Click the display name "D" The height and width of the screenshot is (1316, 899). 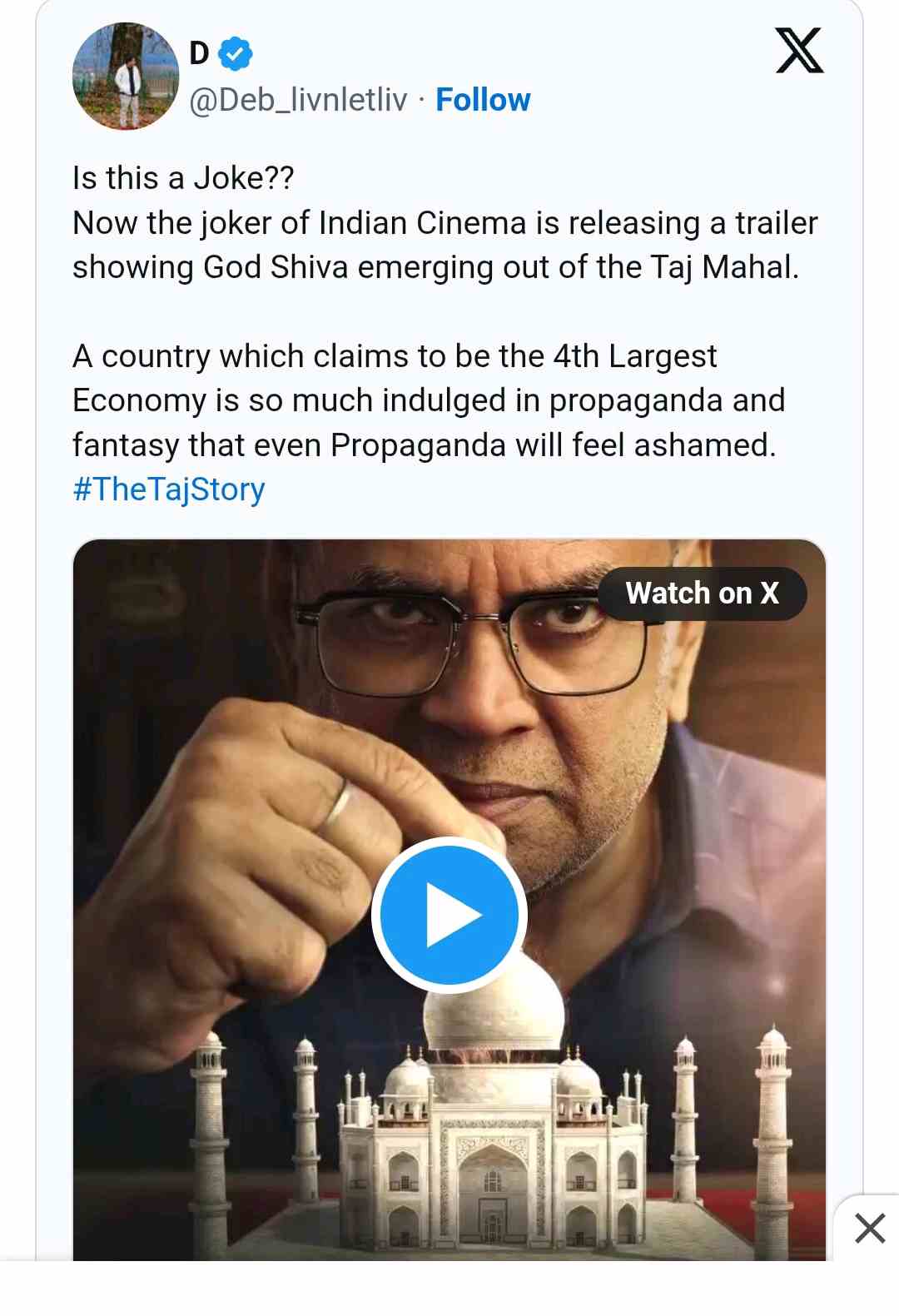(199, 53)
